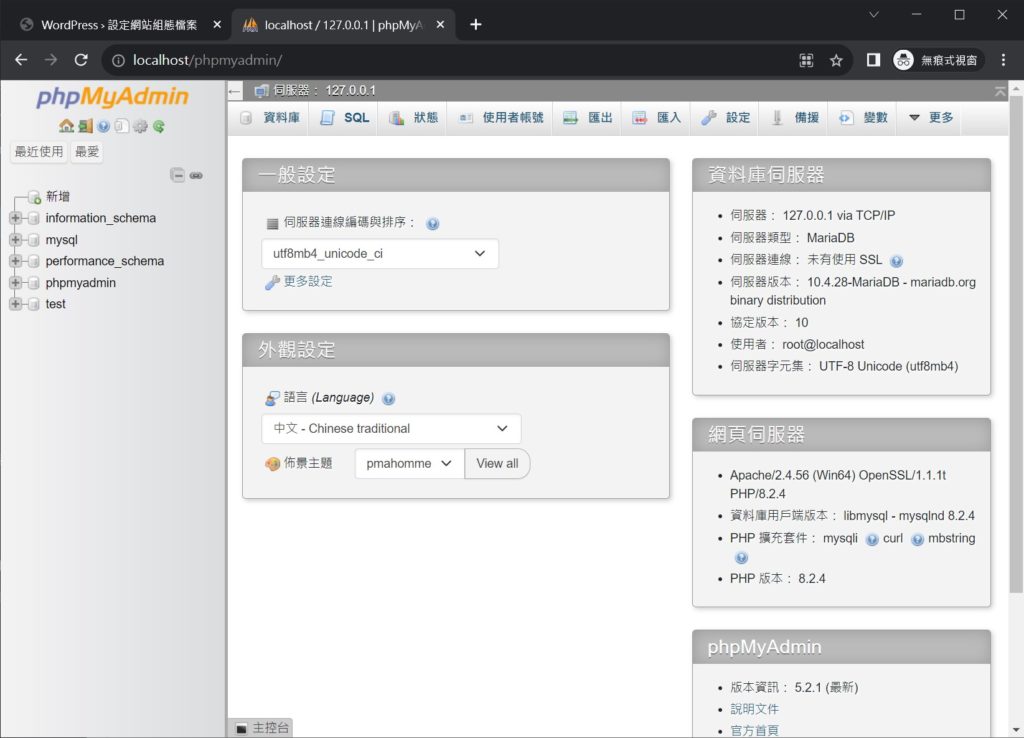Switch to the 資料庫 tab
The width and height of the screenshot is (1024, 738).
[270, 118]
